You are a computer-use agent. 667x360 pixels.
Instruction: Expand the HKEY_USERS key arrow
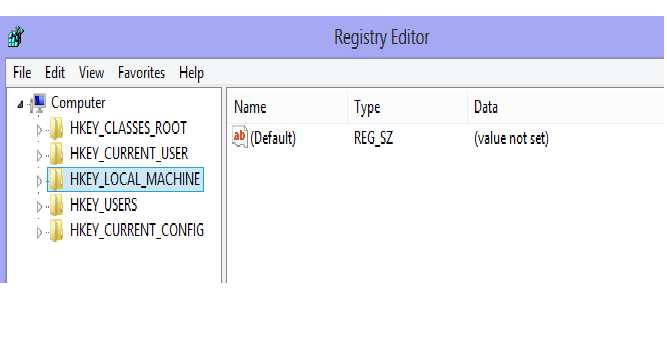(x=39, y=207)
